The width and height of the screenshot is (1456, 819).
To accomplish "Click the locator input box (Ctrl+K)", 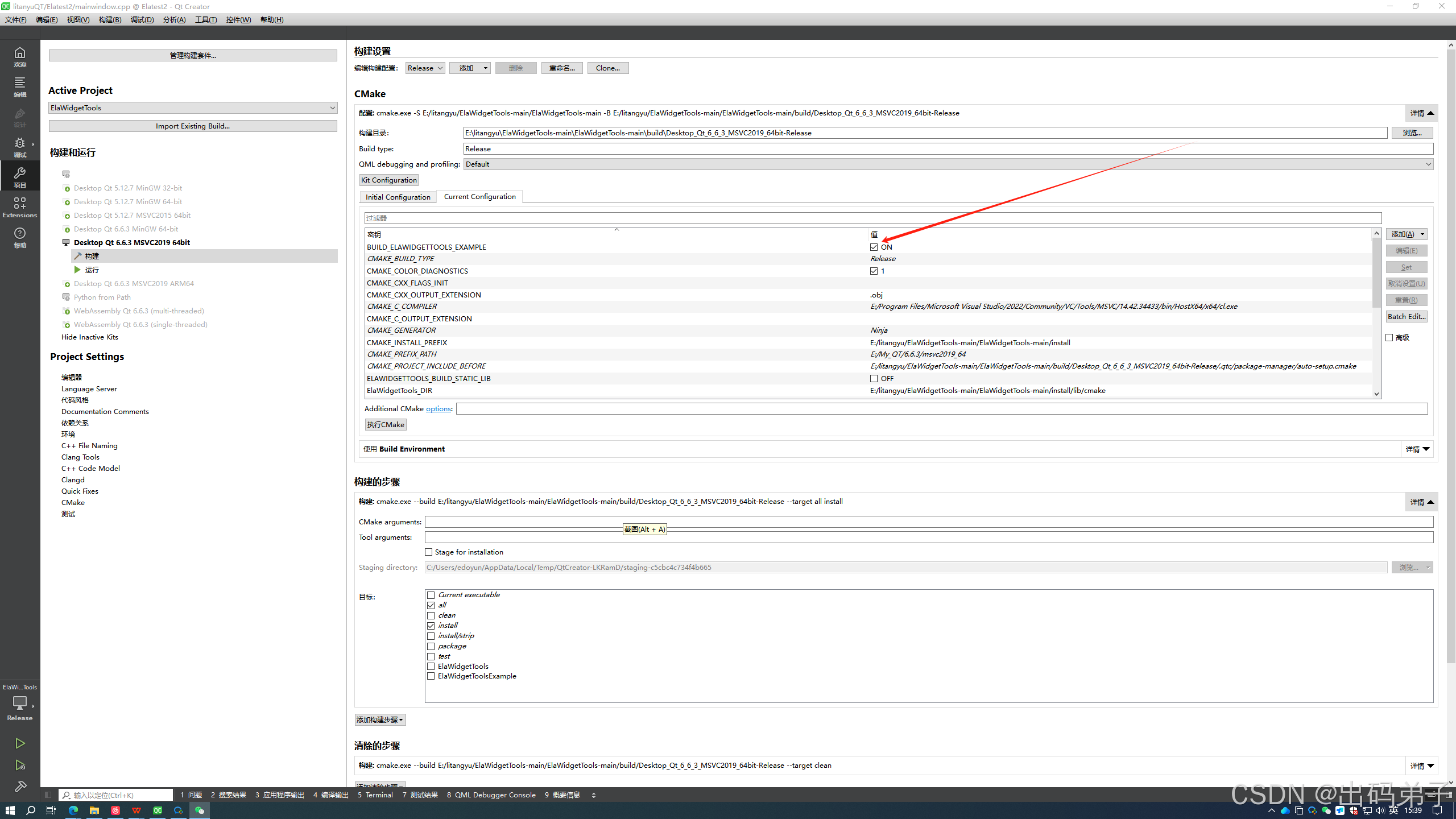I will 117,795.
